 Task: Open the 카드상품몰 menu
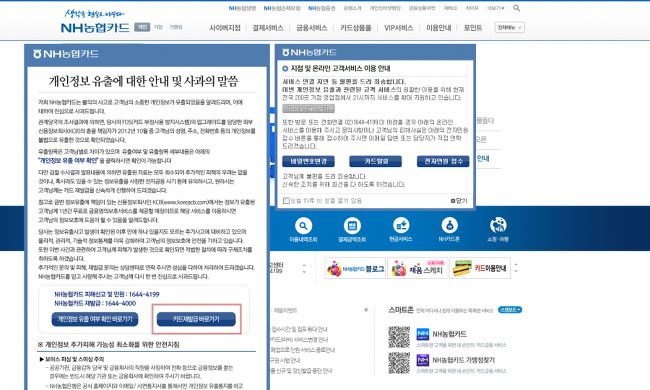[x=356, y=28]
